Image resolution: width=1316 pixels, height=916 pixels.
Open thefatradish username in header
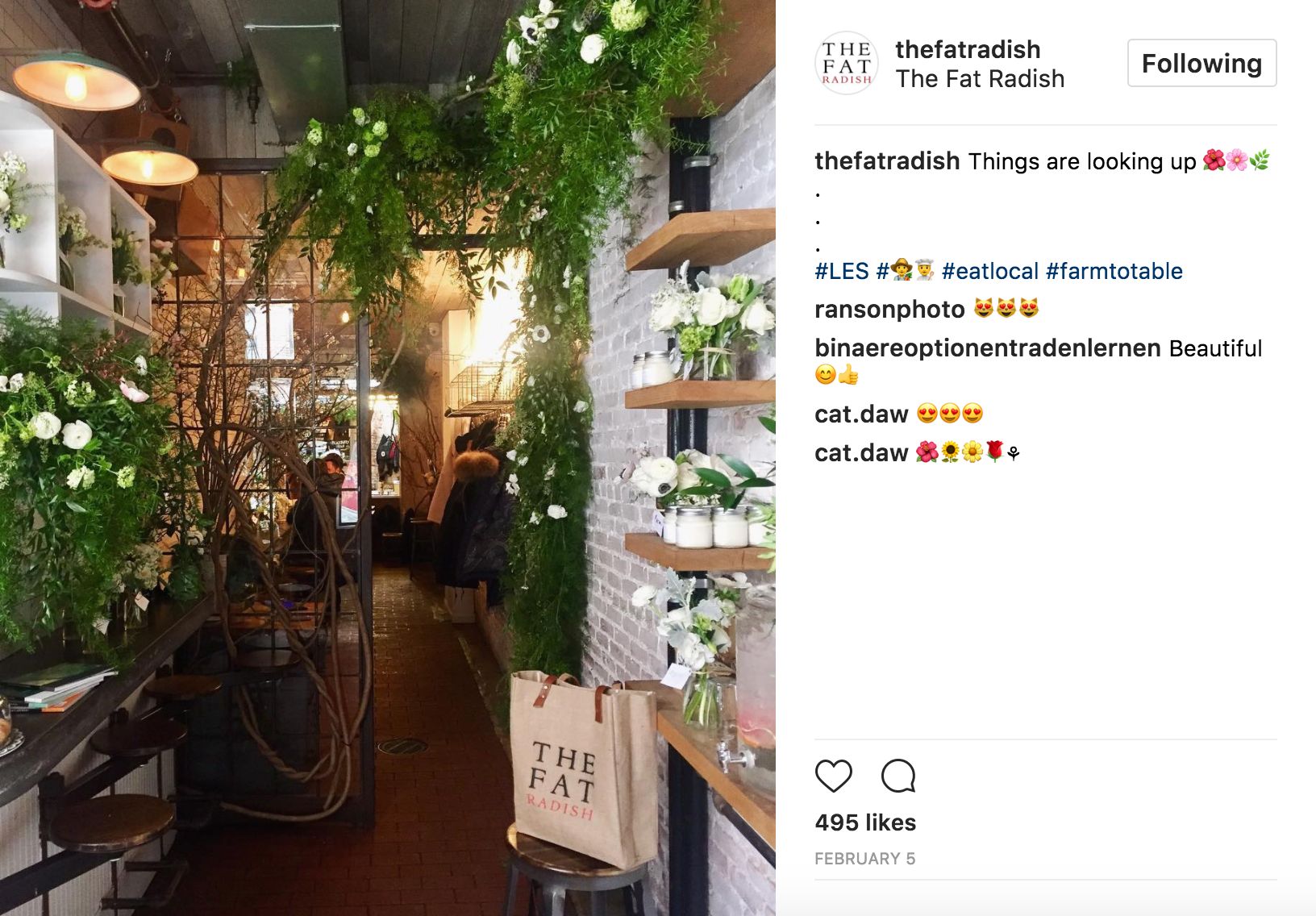(968, 49)
